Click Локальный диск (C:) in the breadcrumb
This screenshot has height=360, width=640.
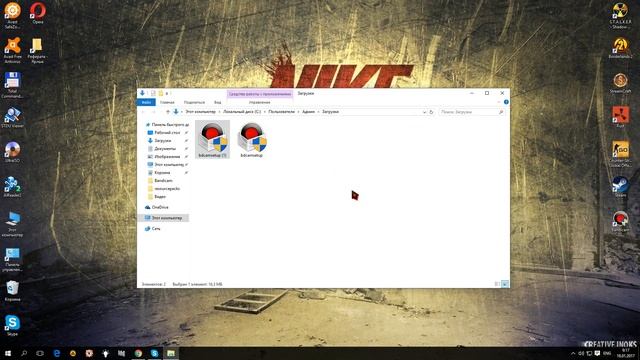coord(242,112)
